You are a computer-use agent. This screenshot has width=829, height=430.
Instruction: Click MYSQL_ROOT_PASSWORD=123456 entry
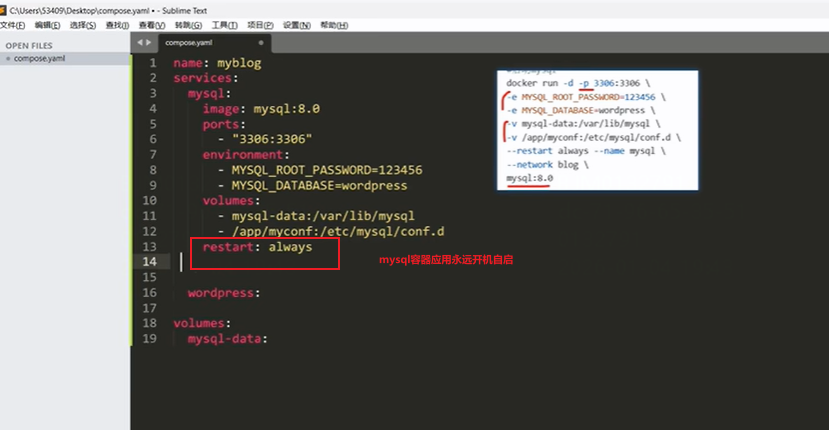(x=327, y=170)
